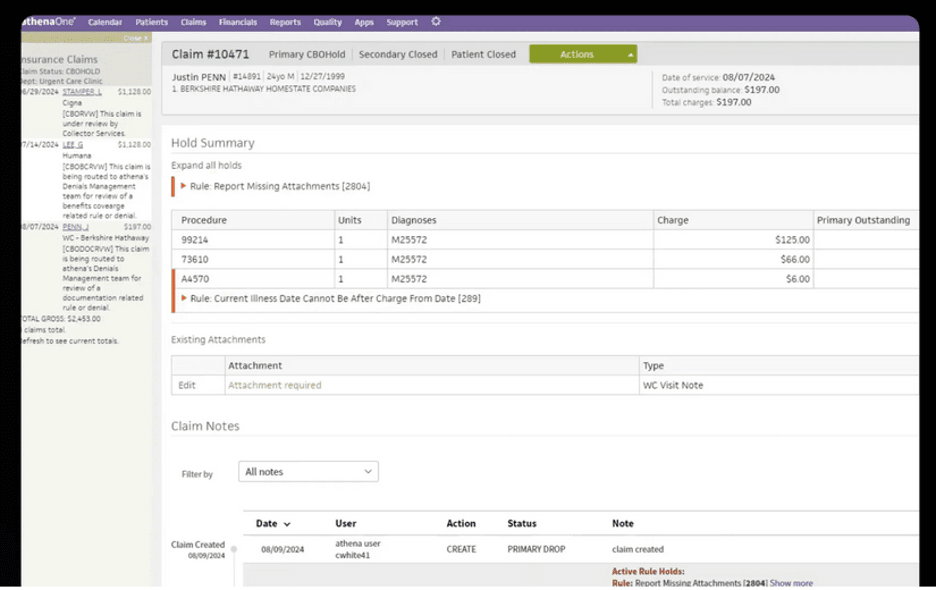Select the Primary CBOHold tab

coord(306,55)
